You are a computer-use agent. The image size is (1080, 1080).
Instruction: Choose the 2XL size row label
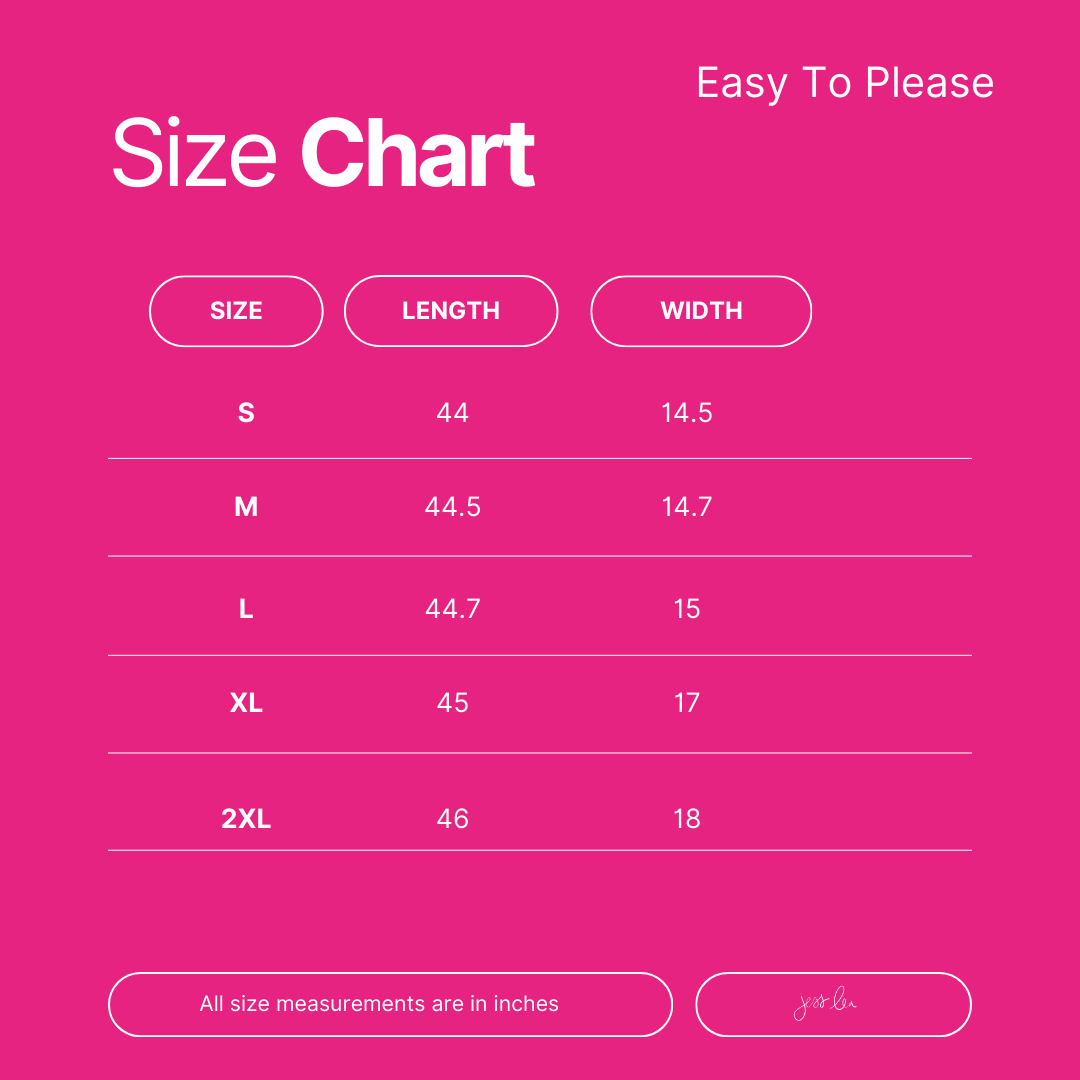246,820
